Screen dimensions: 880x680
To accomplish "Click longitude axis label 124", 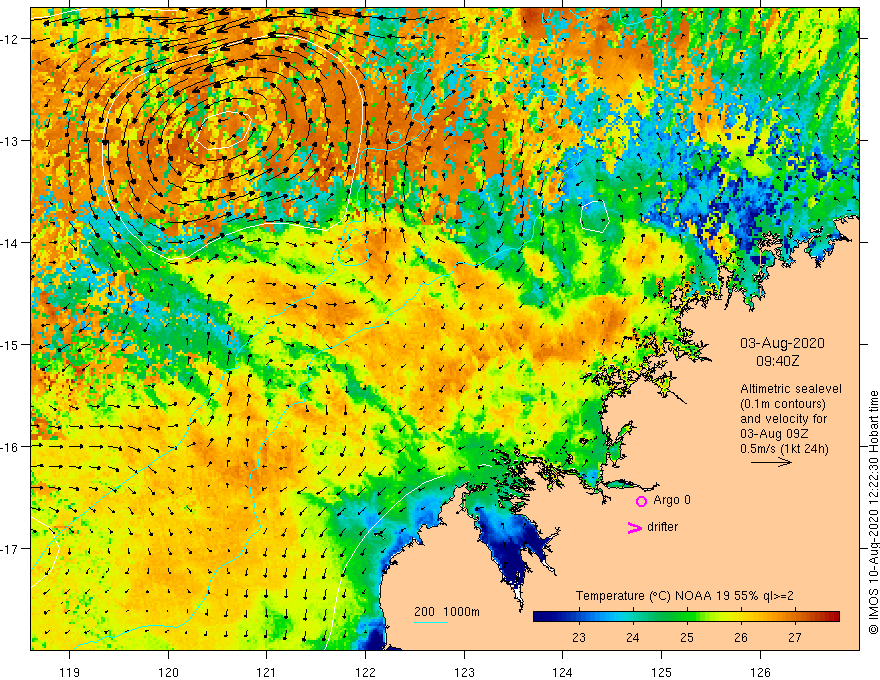I will 563,673.
